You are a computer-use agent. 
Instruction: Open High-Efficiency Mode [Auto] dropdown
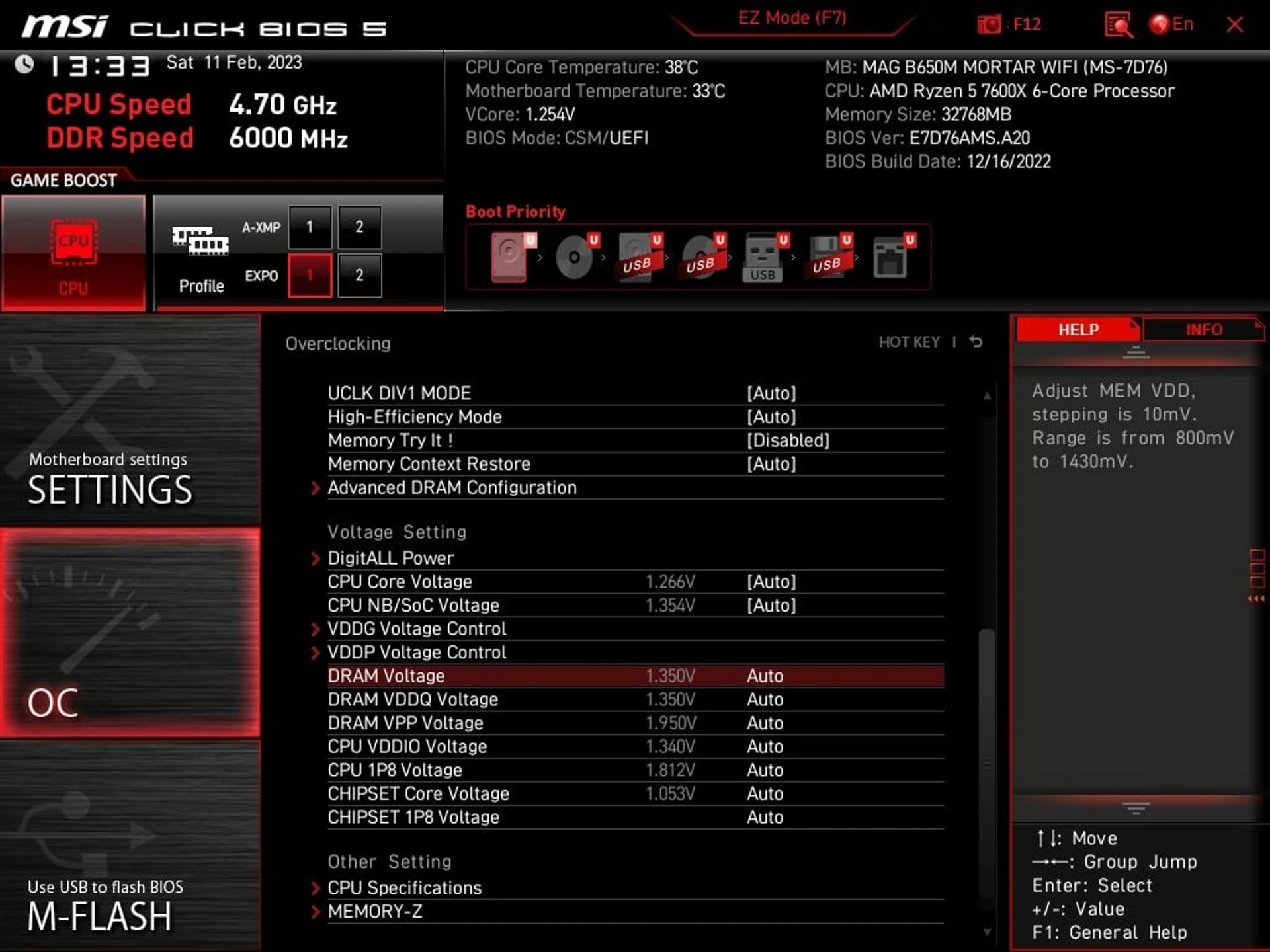(x=771, y=417)
